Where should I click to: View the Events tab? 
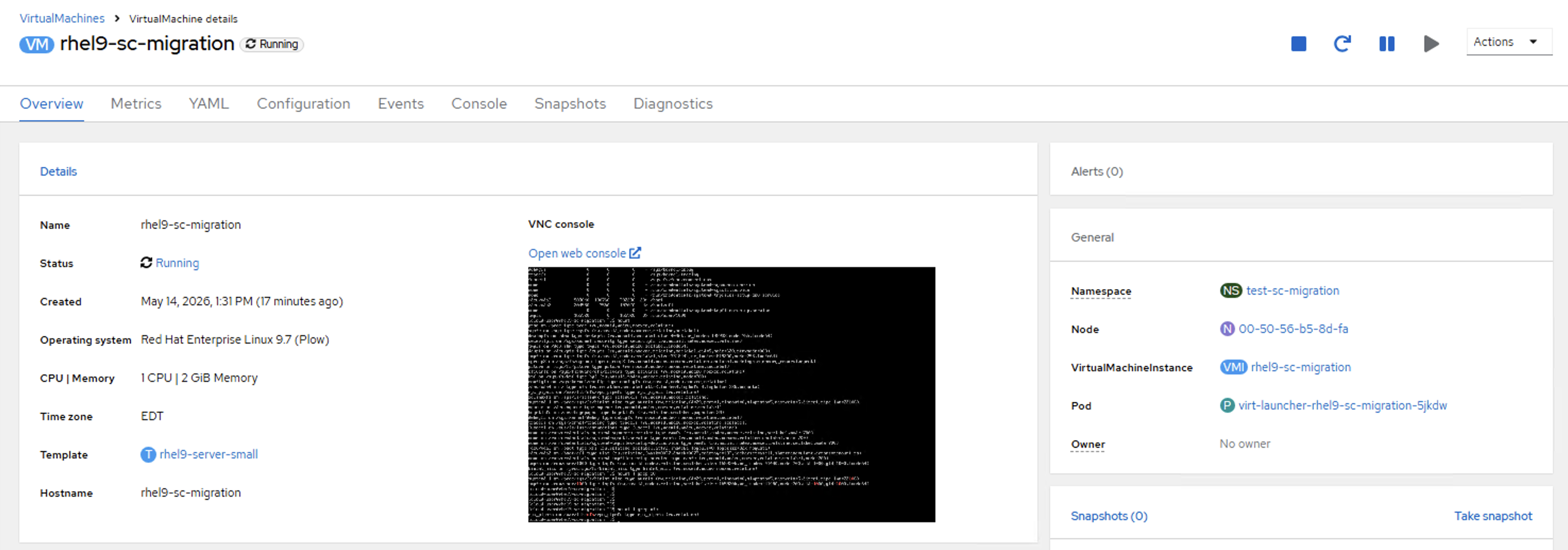pyautogui.click(x=401, y=104)
